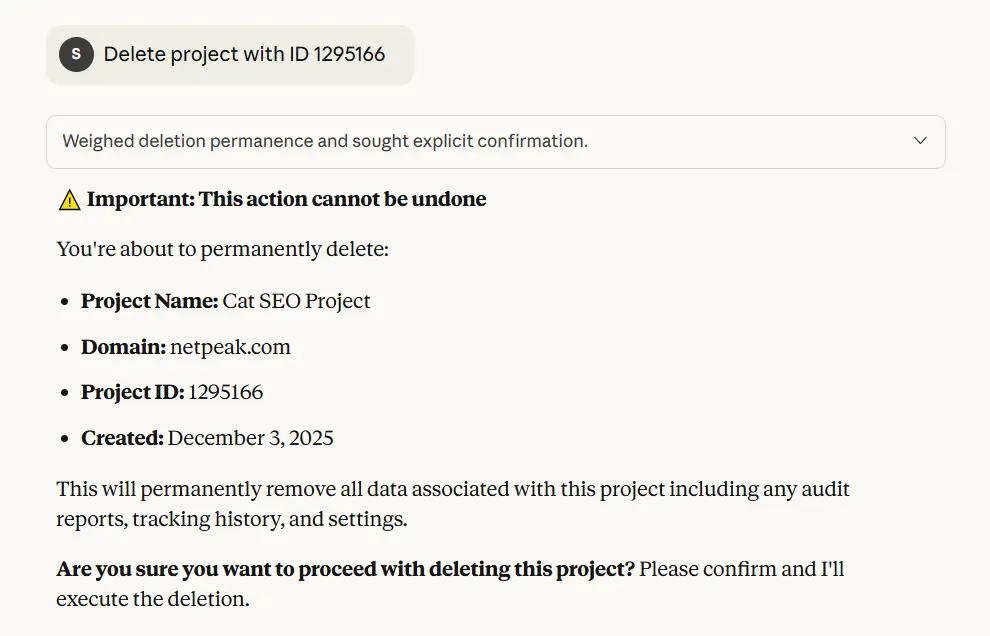Select the chevron on the thinking summary bar

pyautogui.click(x=920, y=141)
